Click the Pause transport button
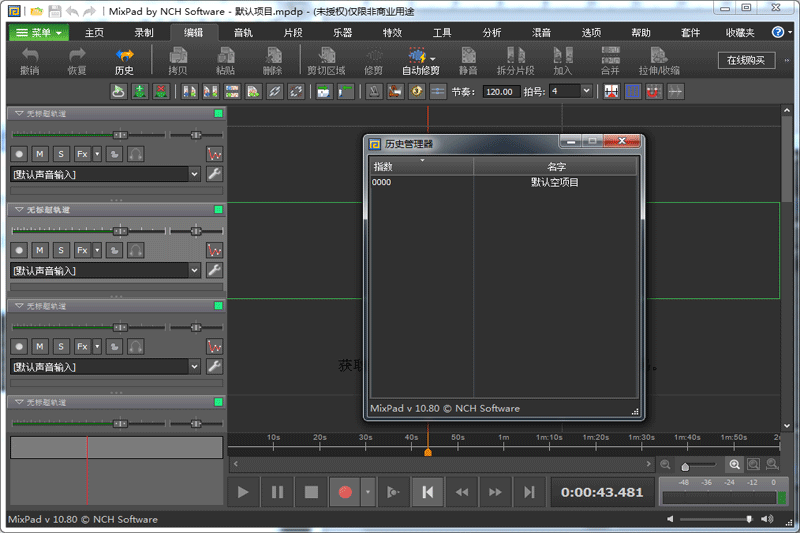Viewport: 800px width, 533px height. 277,492
